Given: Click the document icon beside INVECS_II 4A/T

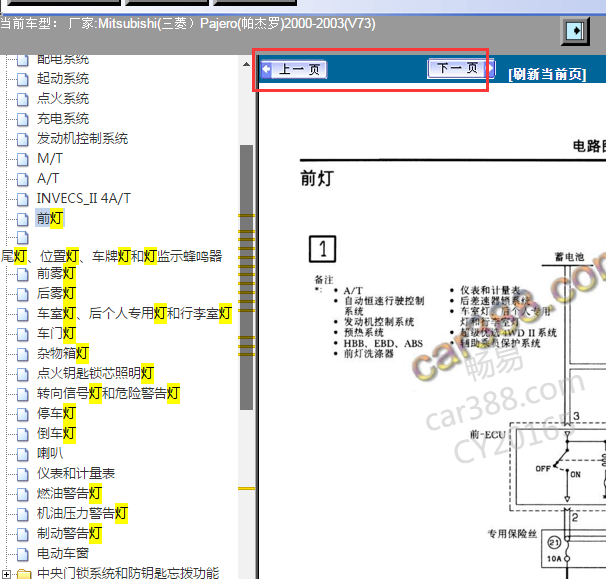Looking at the screenshot, I should coord(23,199).
